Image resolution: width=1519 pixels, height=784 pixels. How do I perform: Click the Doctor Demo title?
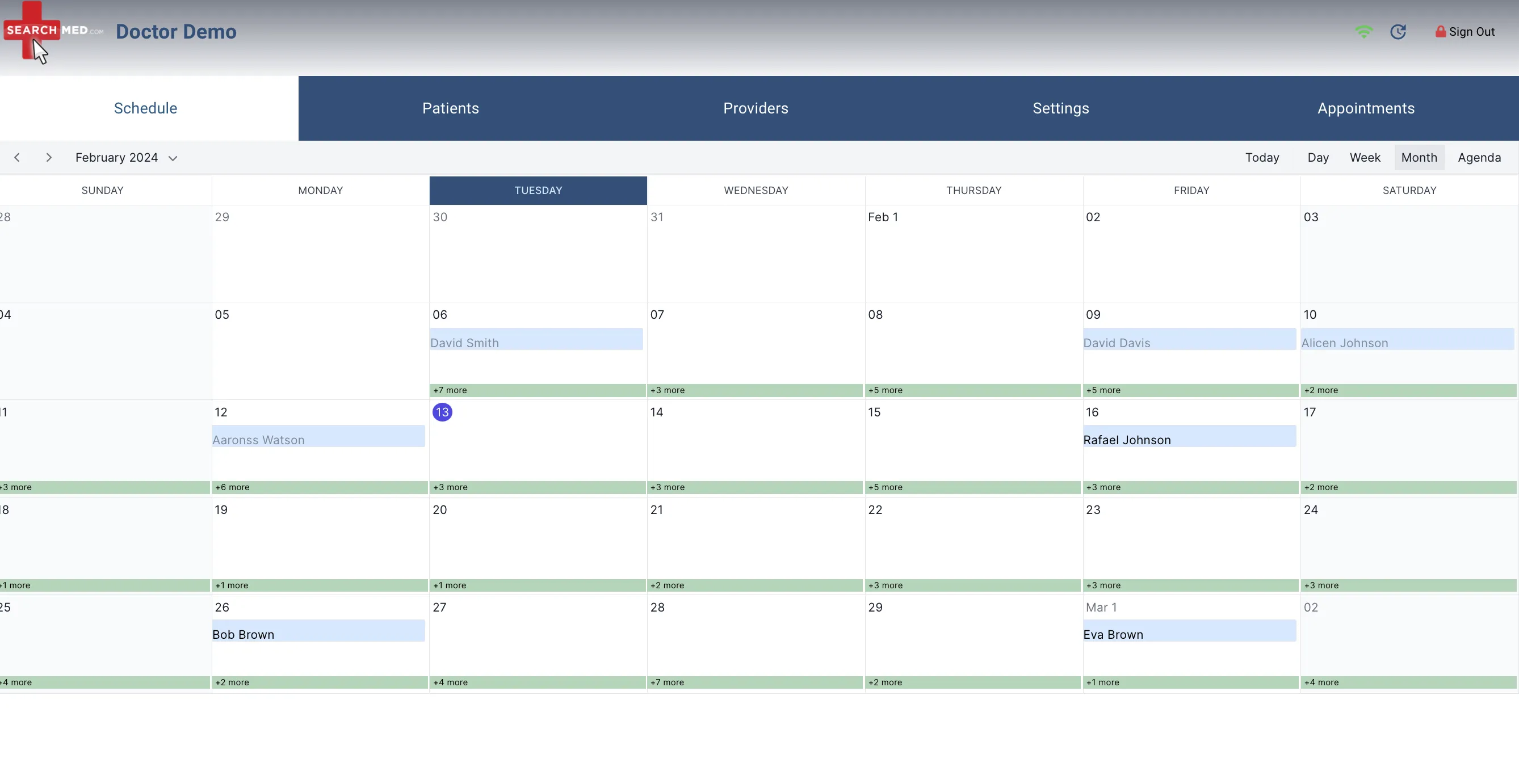coord(176,31)
